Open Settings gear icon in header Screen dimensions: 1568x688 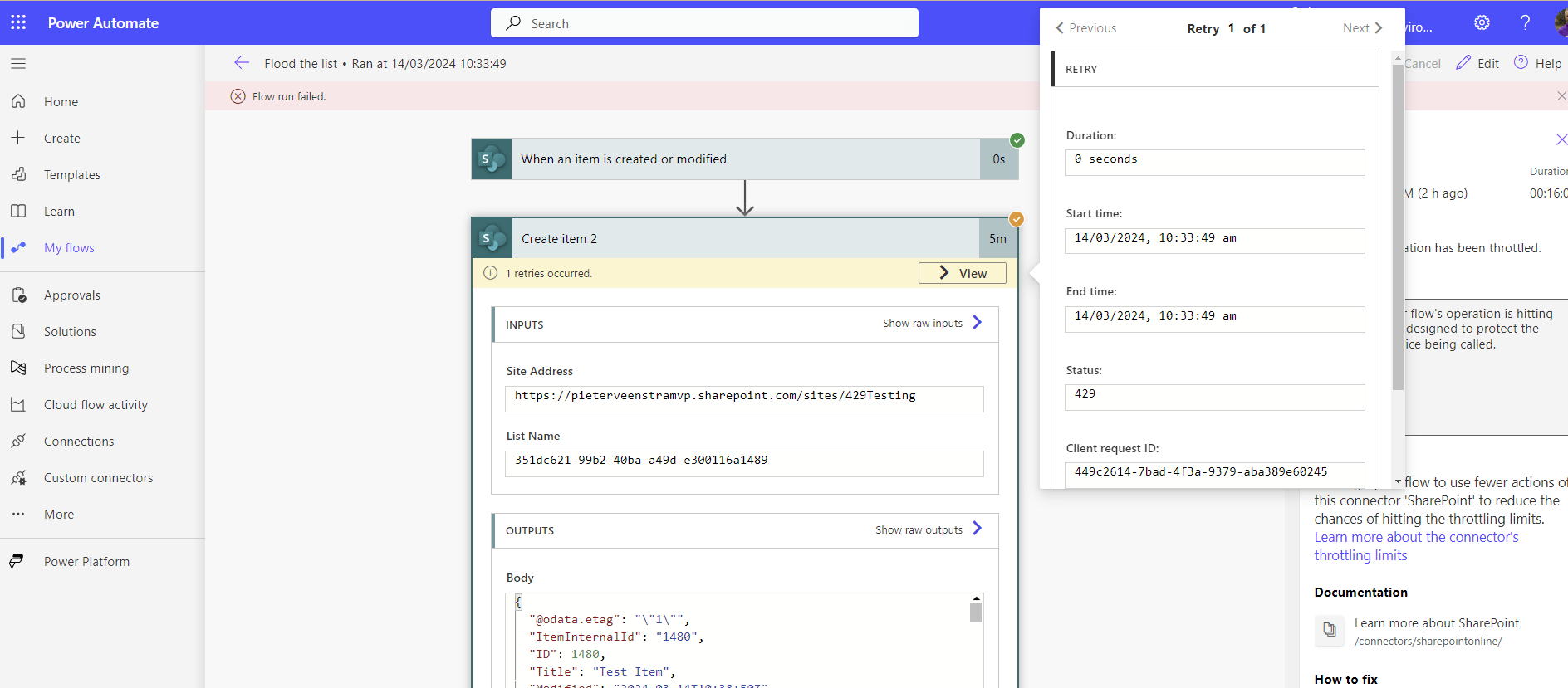point(1482,22)
